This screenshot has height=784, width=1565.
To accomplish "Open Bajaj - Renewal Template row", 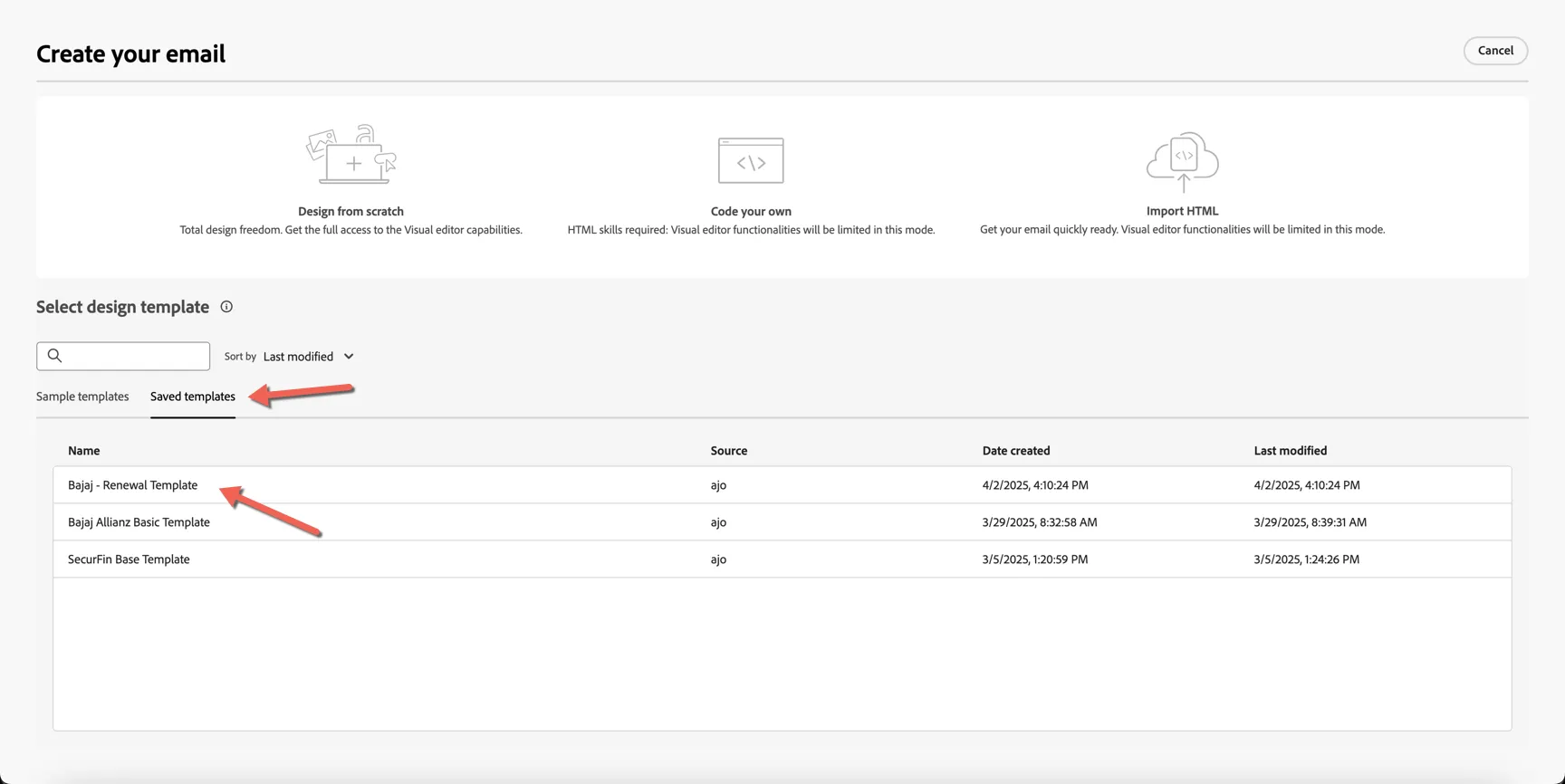I will click(x=782, y=485).
